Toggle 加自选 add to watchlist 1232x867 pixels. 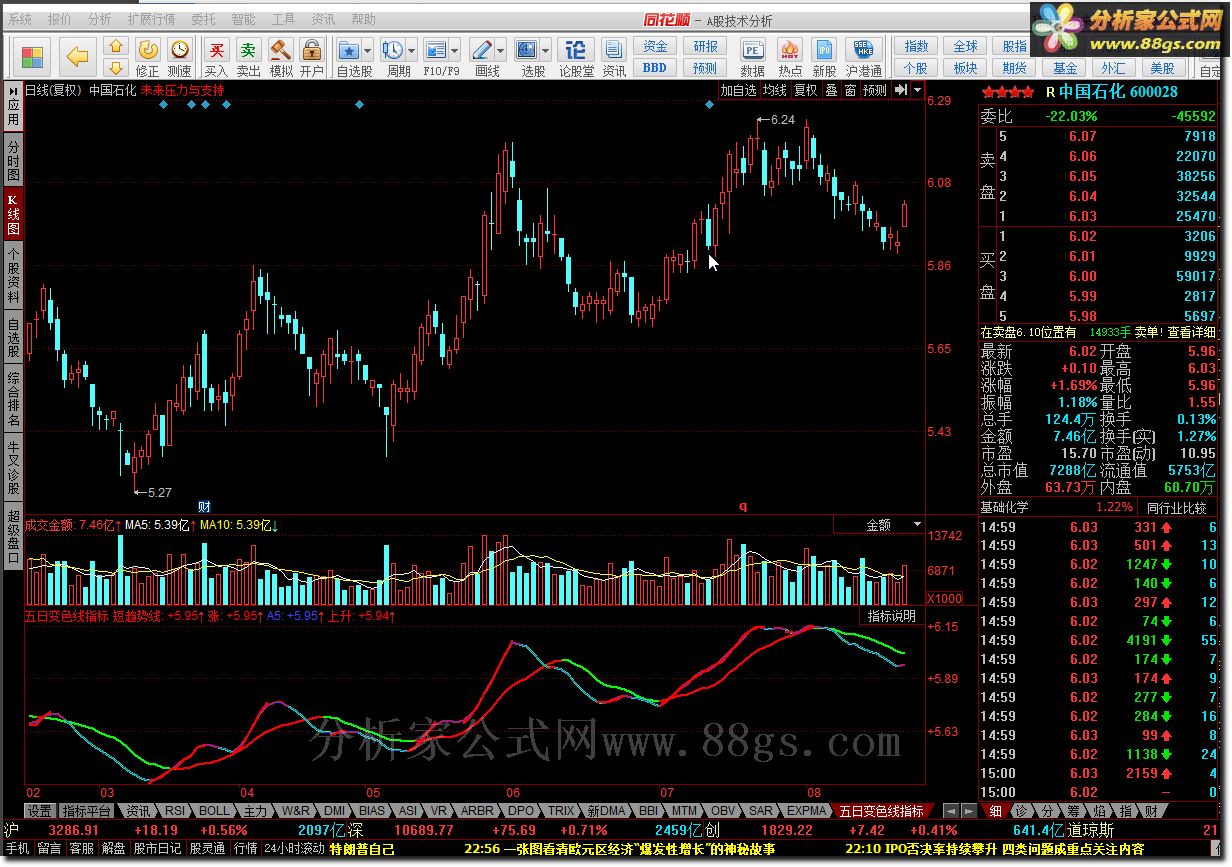738,90
